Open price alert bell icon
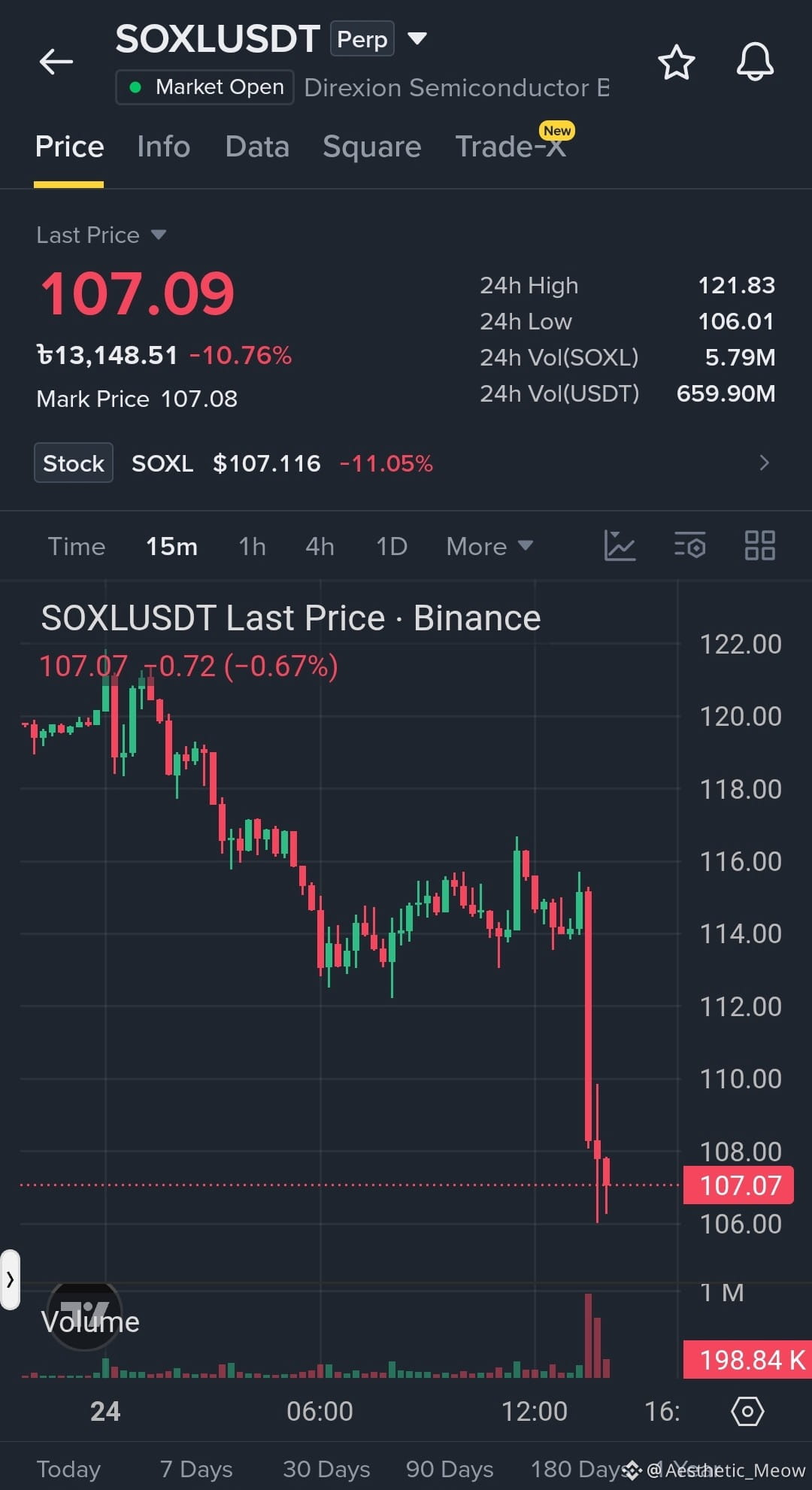 [x=755, y=62]
